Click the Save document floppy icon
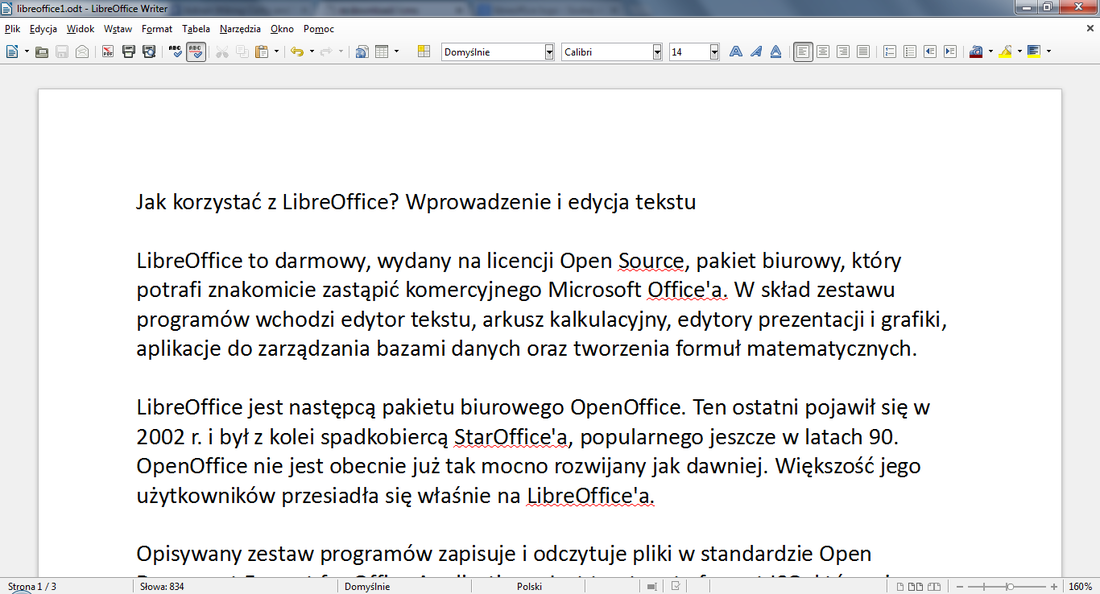 (62, 51)
